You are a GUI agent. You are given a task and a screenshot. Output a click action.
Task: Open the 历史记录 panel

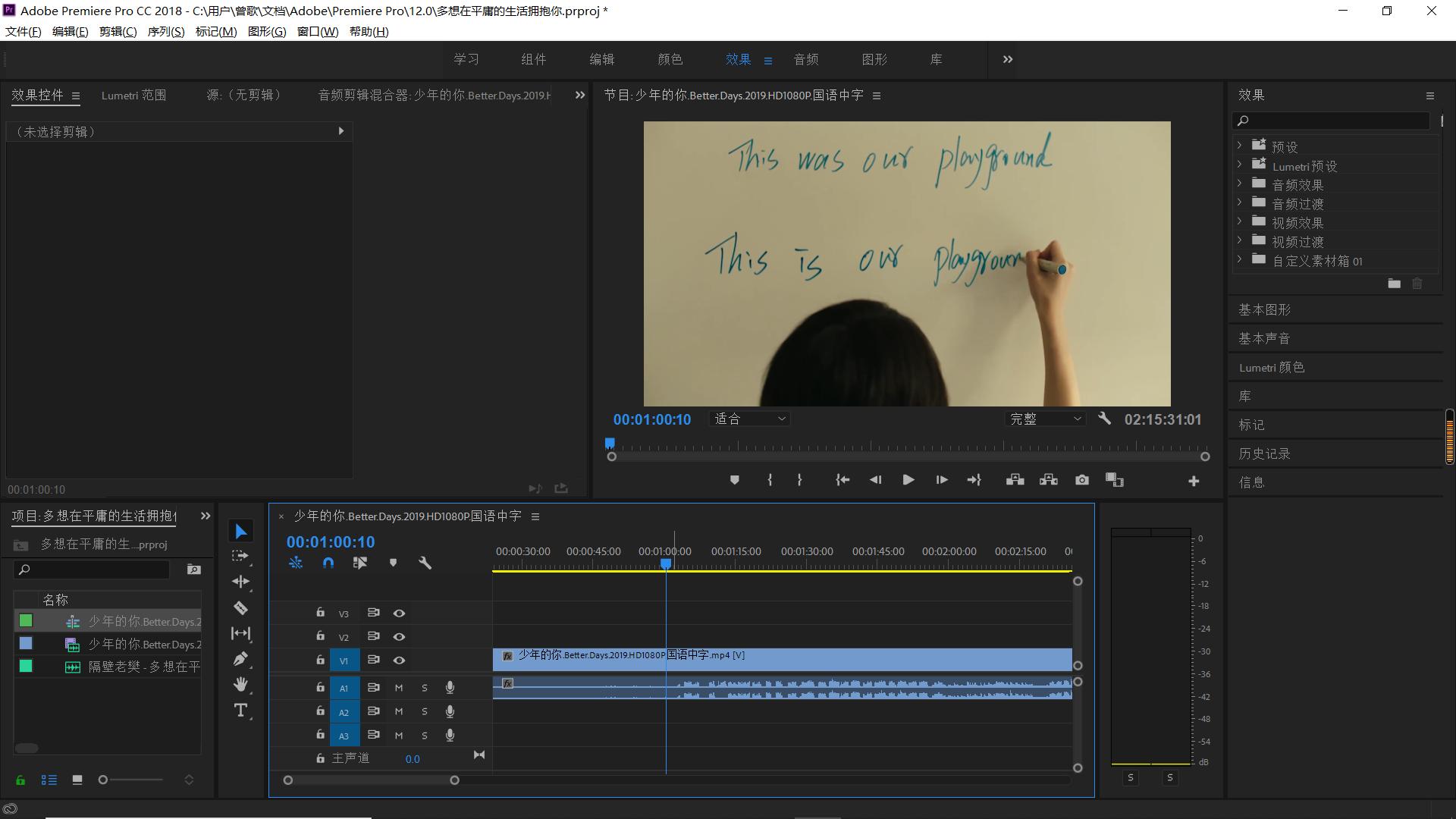coord(1264,453)
